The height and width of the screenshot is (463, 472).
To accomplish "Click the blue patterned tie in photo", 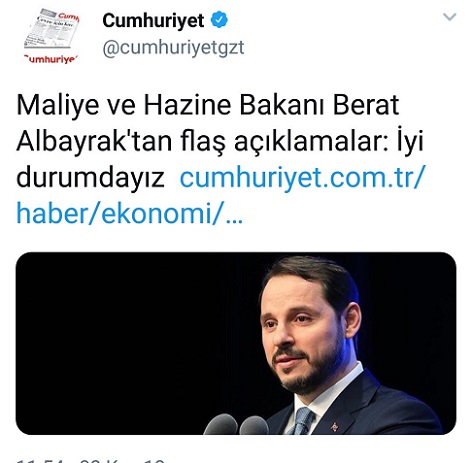I will 302,420.
